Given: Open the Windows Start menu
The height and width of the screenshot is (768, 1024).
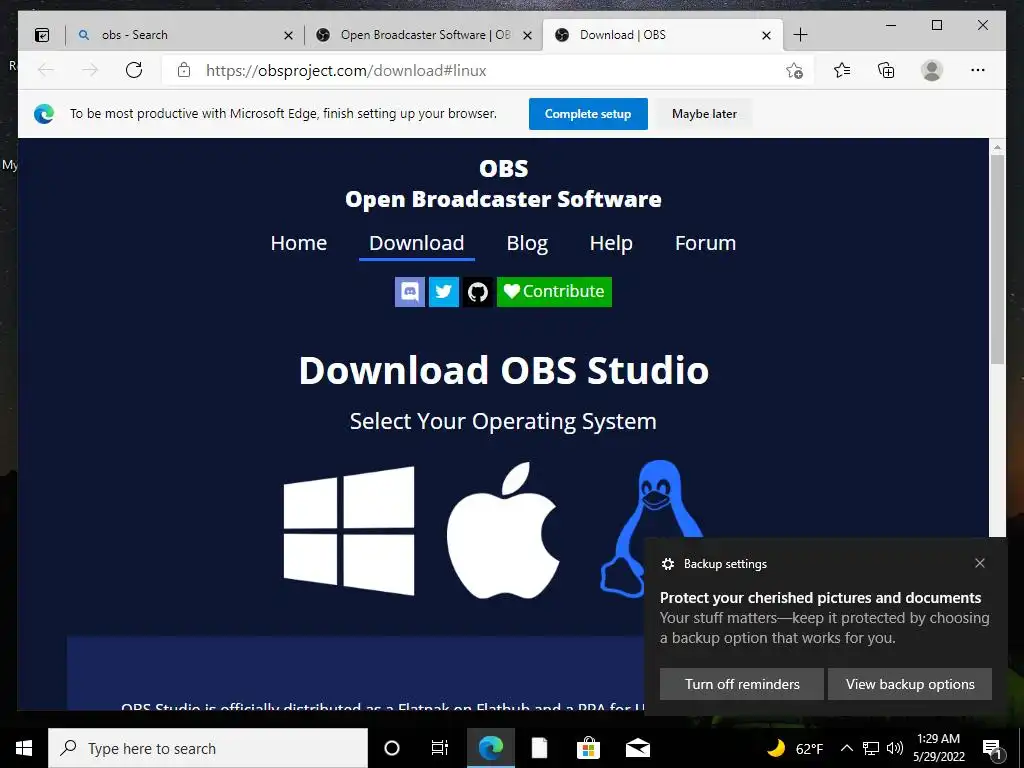Looking at the screenshot, I should tap(24, 748).
